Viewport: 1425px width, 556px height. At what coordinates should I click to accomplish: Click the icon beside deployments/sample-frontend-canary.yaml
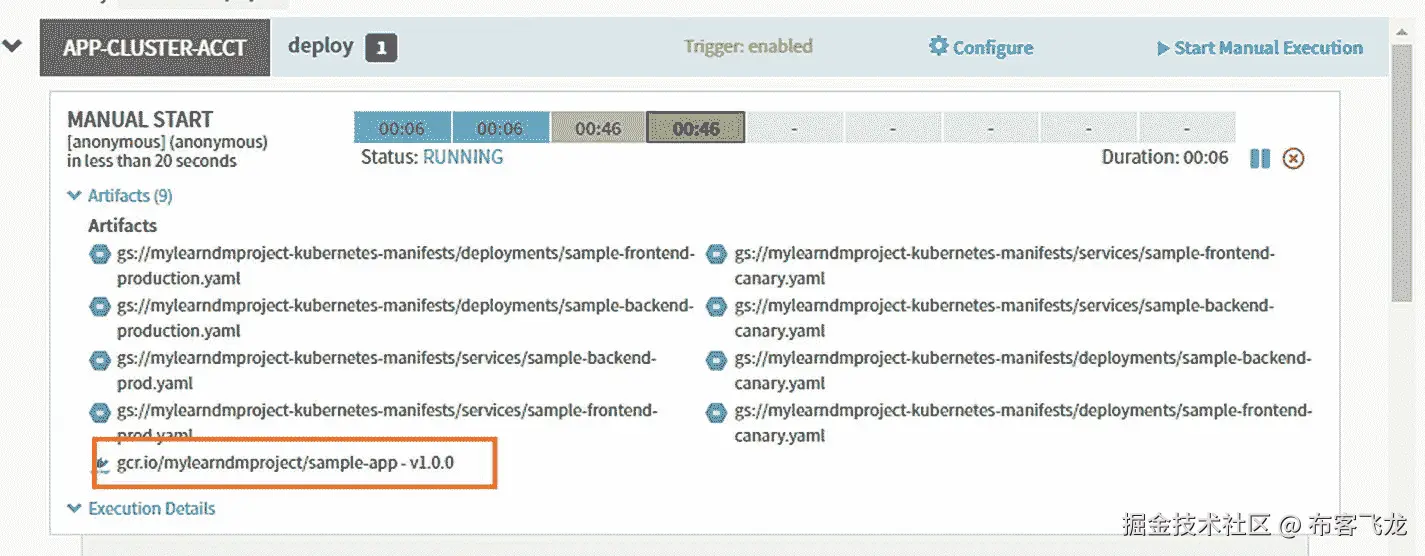pos(716,411)
